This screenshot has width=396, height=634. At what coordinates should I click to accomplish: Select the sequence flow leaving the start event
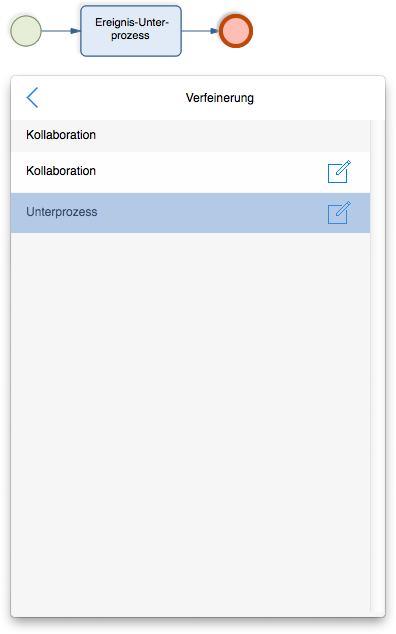coord(61,31)
